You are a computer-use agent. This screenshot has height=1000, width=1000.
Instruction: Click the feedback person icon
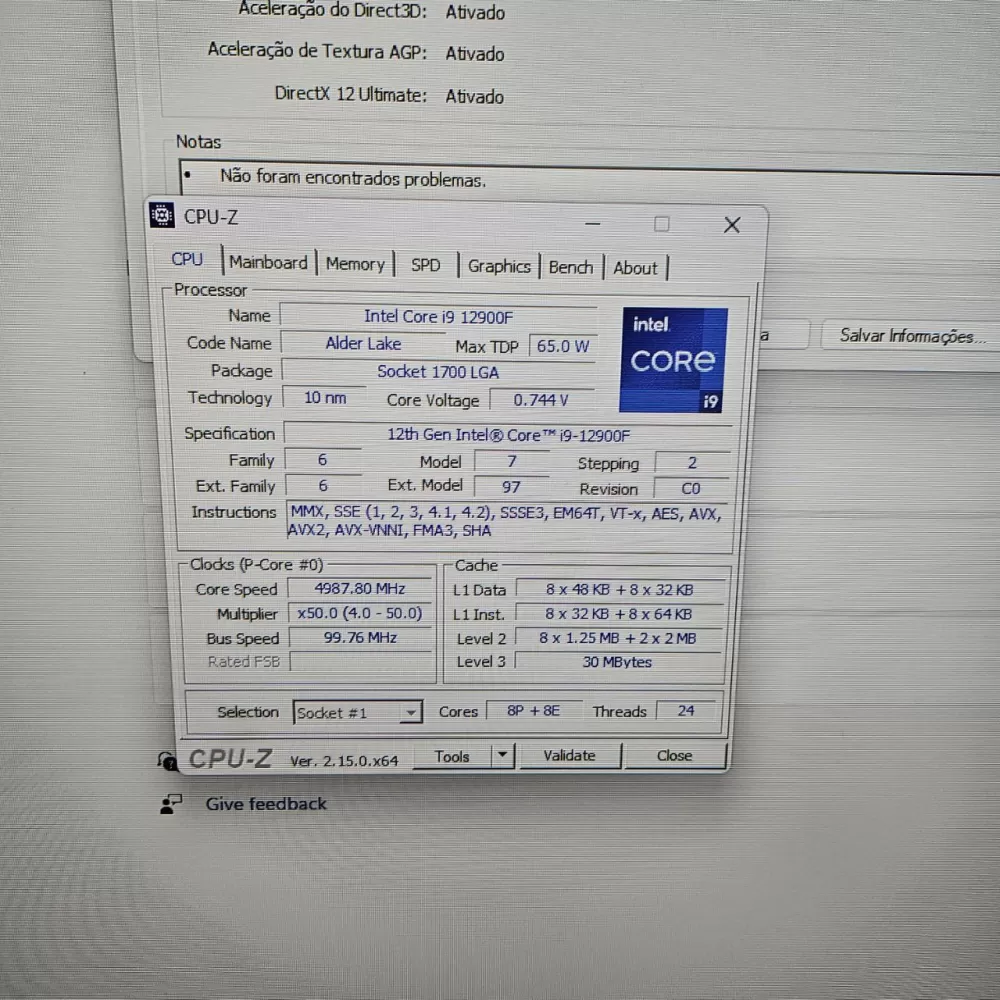pos(170,804)
